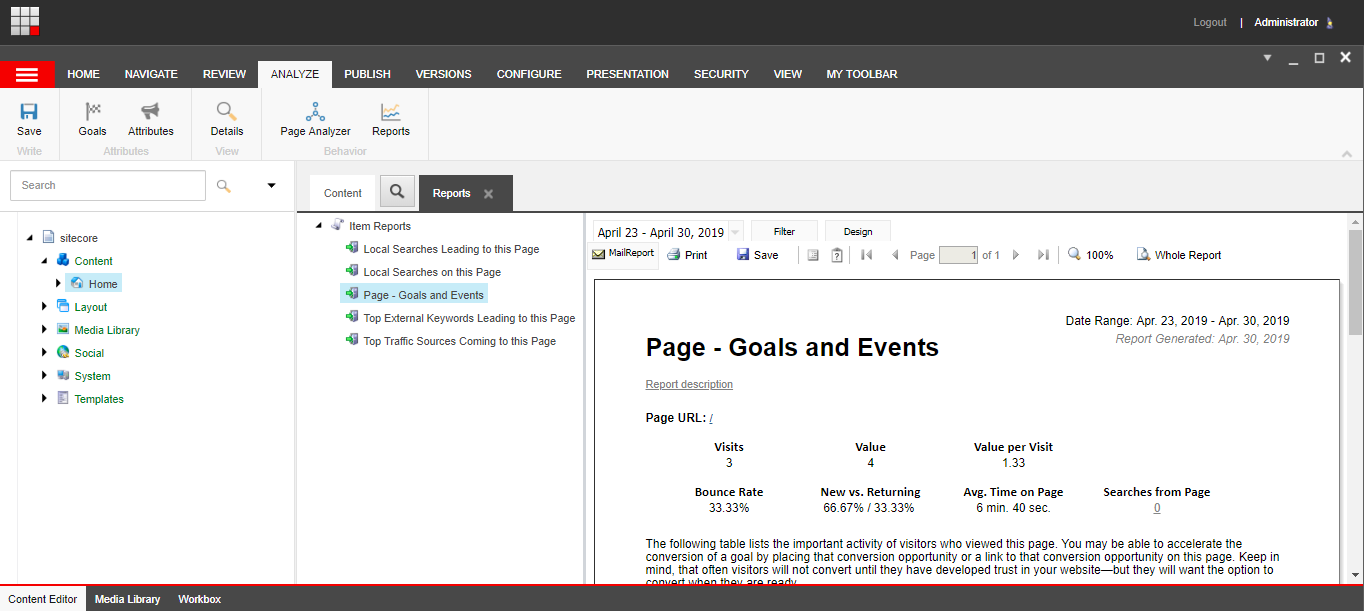Open Details magnifier in View group

coord(227,112)
